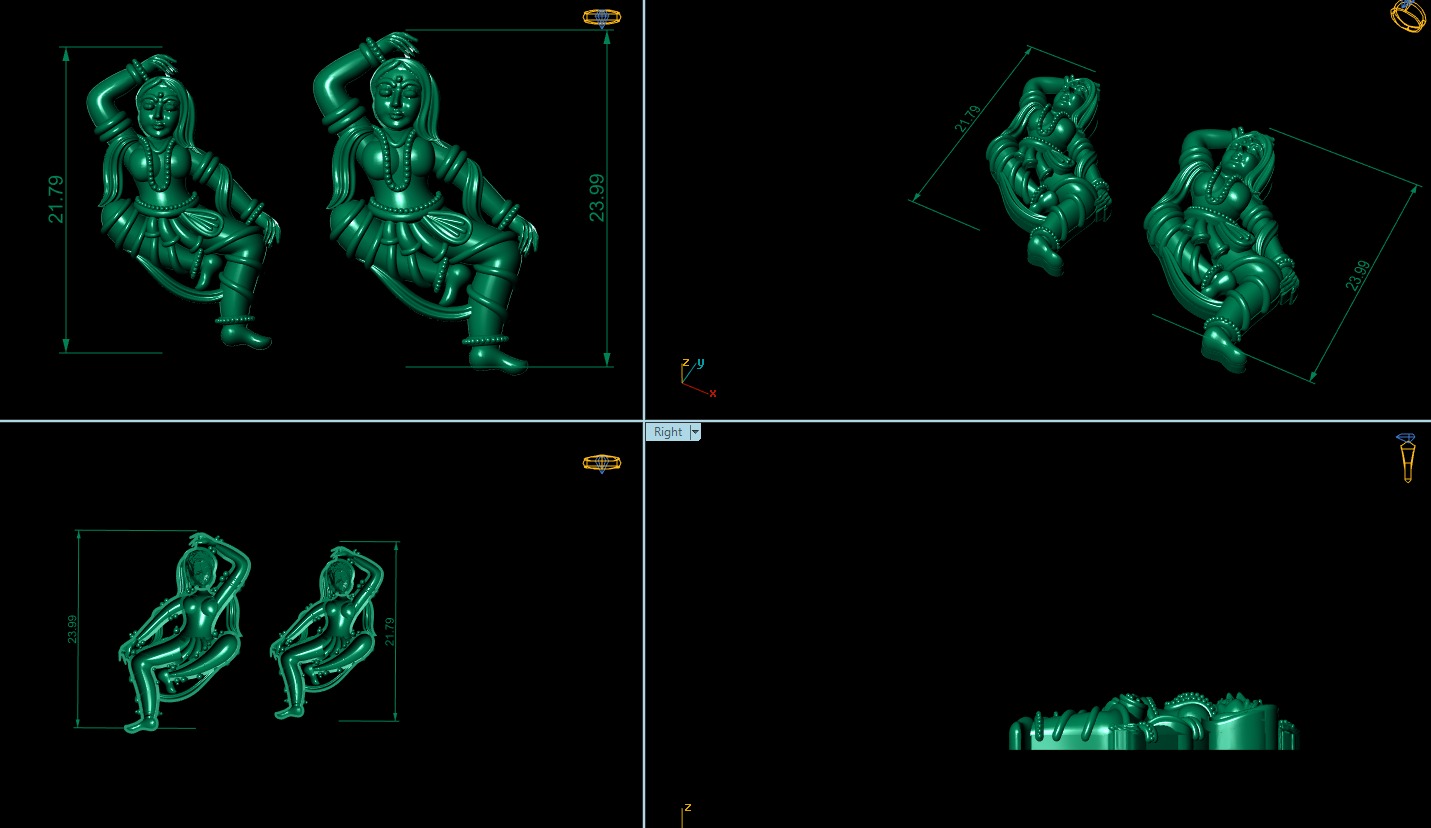Click the perspective ring icon in the top-right viewport
The image size is (1431, 828).
coord(1408,16)
